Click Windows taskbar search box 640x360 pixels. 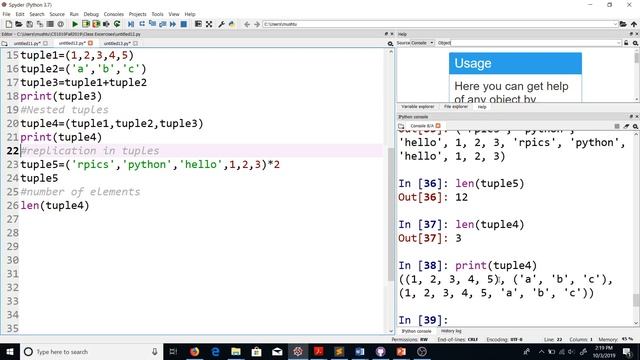(x=91, y=351)
